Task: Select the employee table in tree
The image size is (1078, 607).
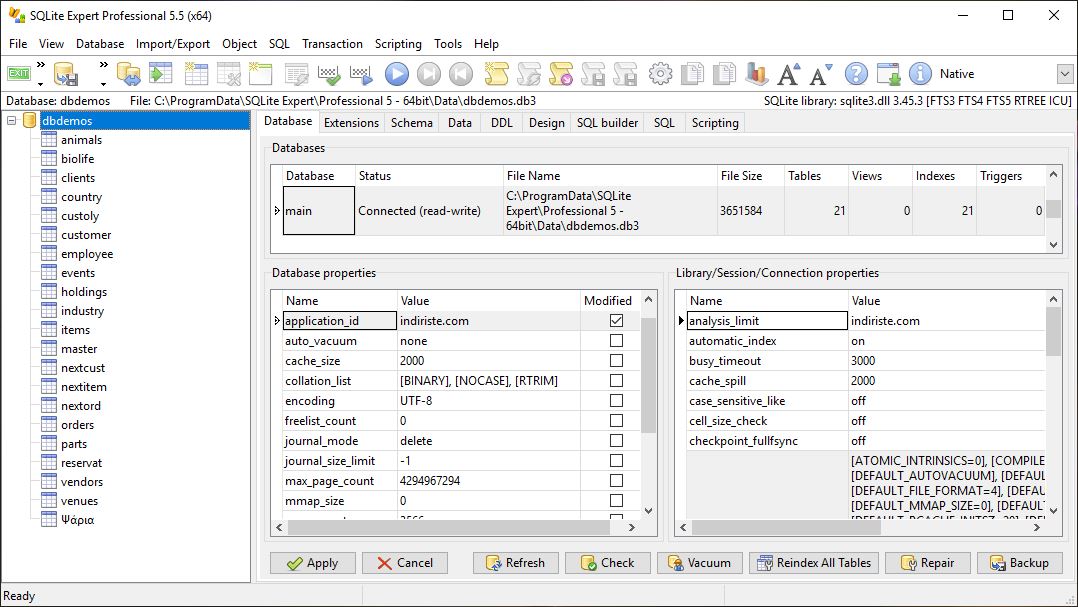Action: click(x=87, y=254)
